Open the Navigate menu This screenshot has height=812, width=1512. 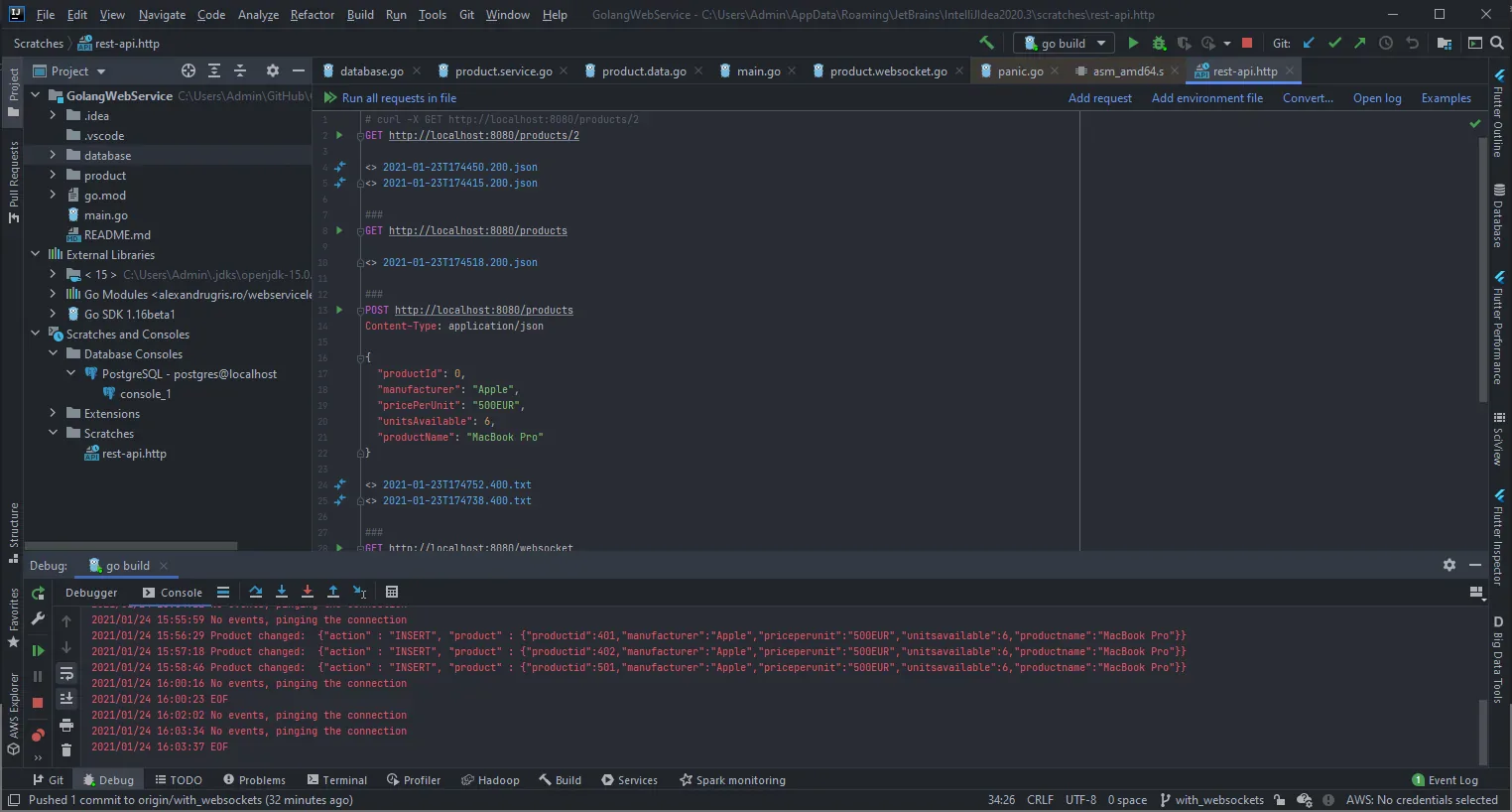point(162,15)
